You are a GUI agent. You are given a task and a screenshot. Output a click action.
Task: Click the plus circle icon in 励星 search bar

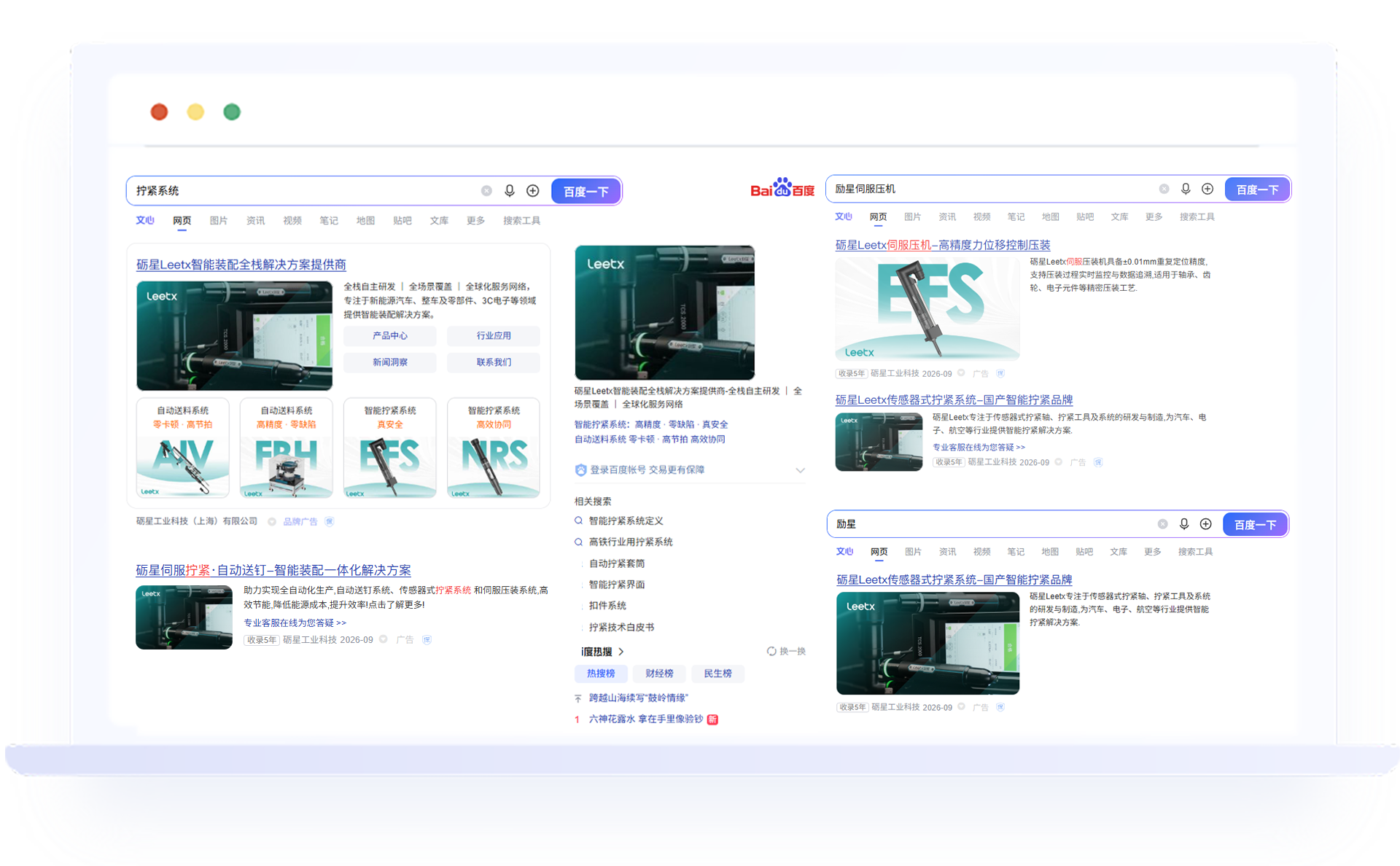1206,524
